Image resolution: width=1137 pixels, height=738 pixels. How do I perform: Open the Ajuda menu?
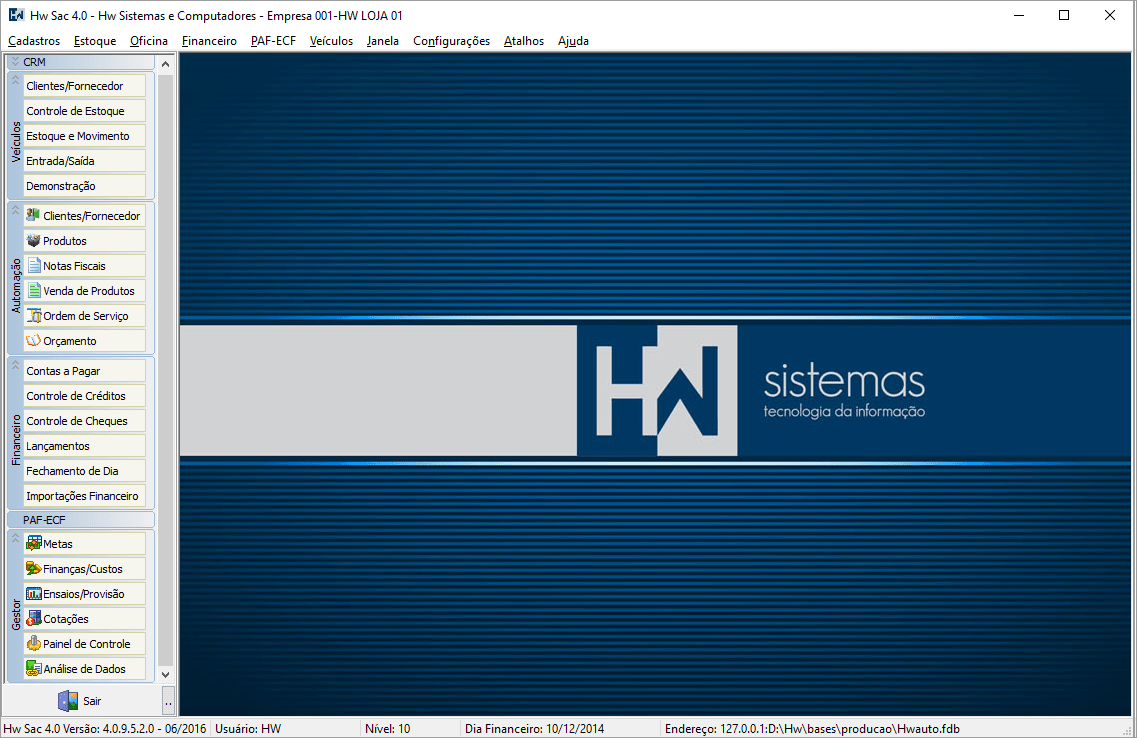[573, 41]
